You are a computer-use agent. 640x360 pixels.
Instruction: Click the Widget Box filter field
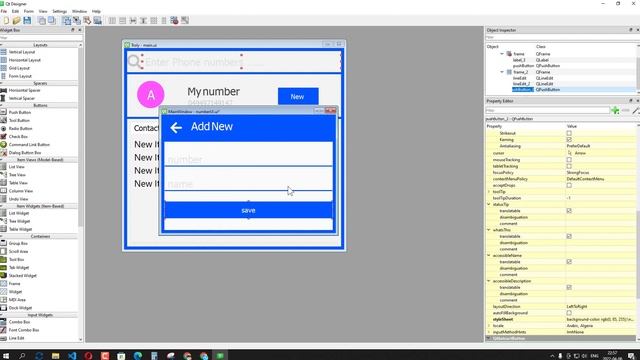point(41,38)
